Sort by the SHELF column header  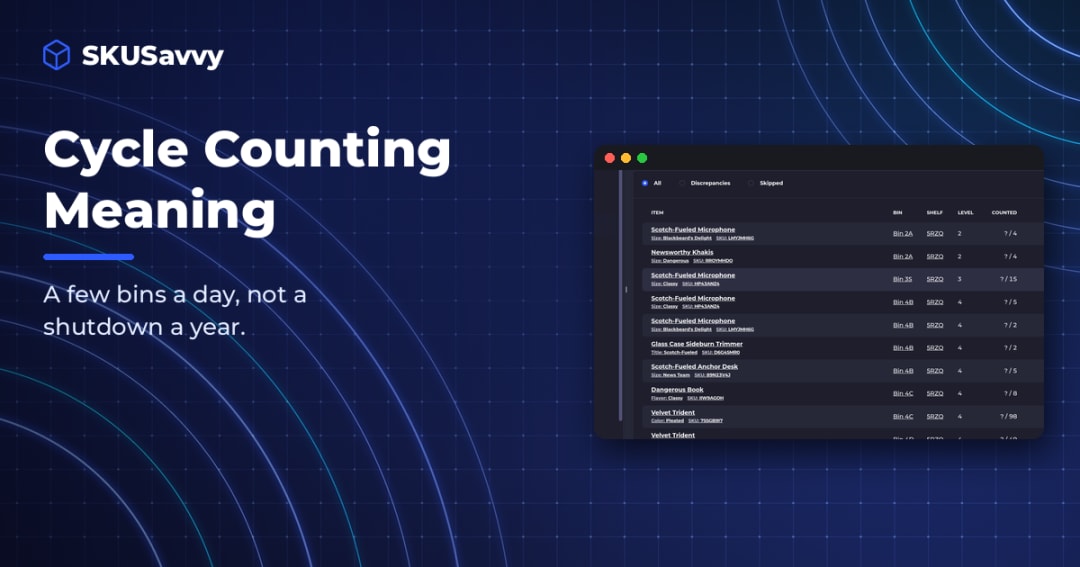(x=935, y=213)
